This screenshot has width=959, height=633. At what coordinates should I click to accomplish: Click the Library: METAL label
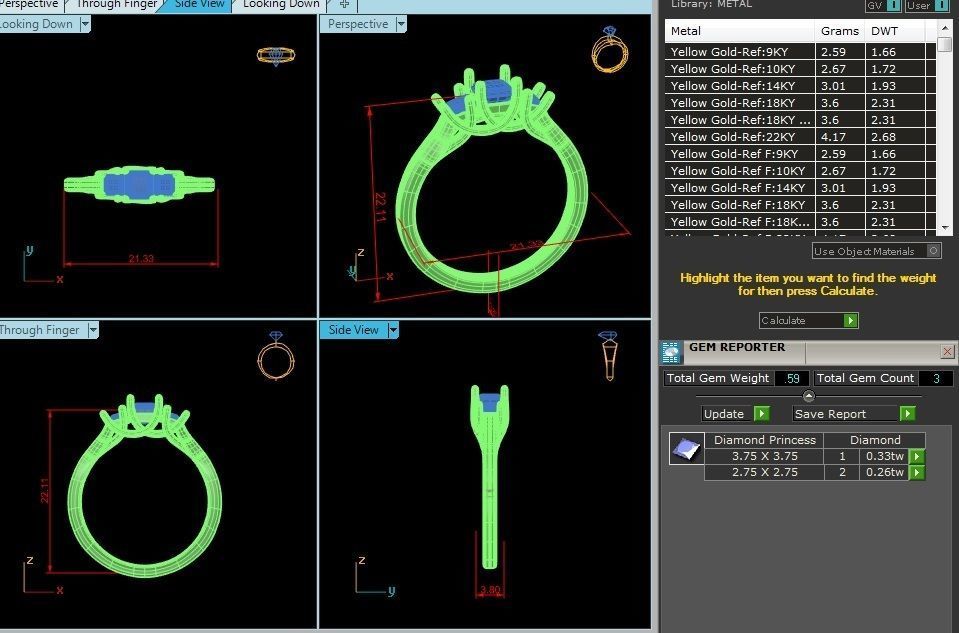[x=711, y=4]
